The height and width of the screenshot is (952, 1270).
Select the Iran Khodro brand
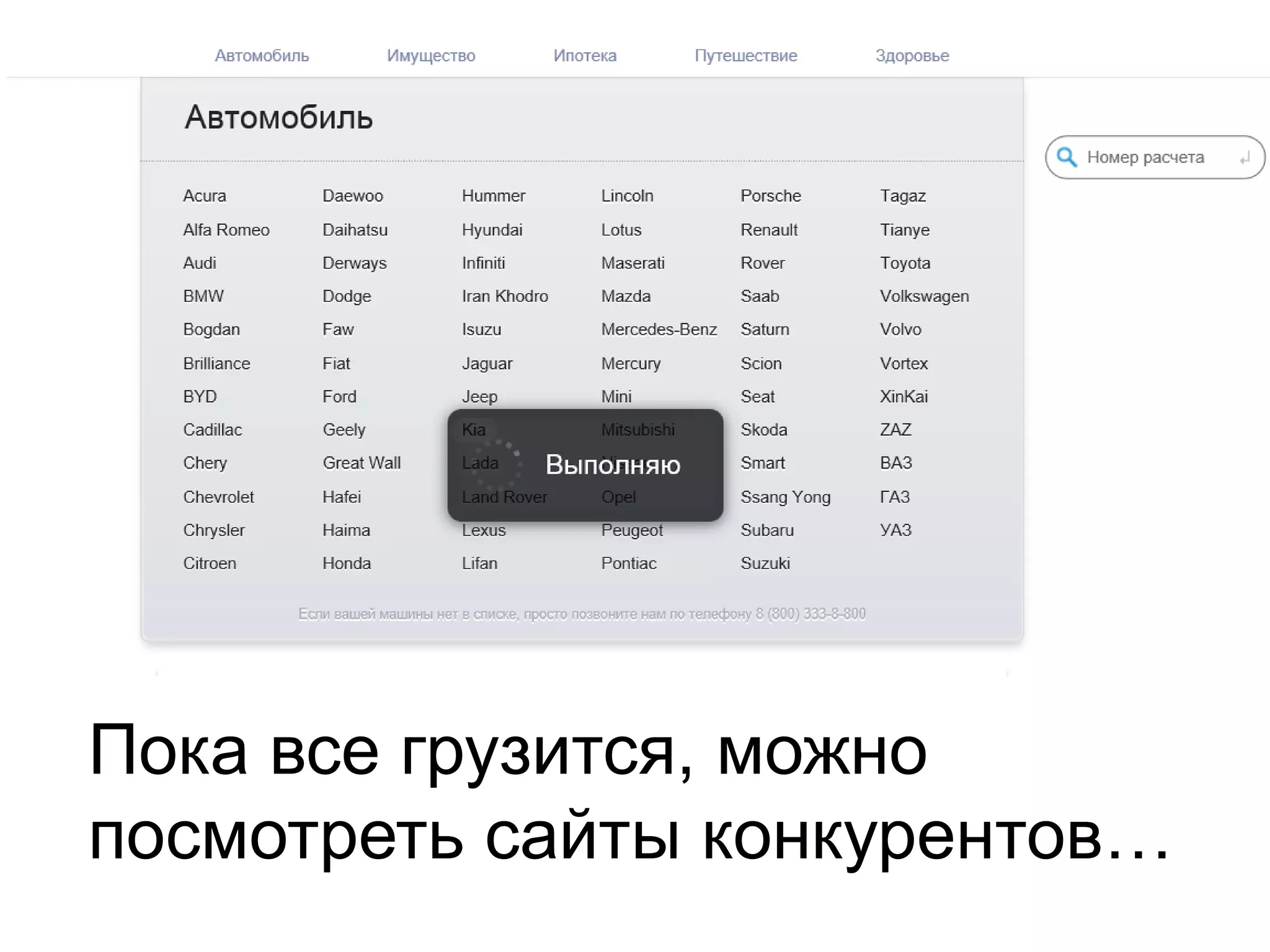coord(505,296)
